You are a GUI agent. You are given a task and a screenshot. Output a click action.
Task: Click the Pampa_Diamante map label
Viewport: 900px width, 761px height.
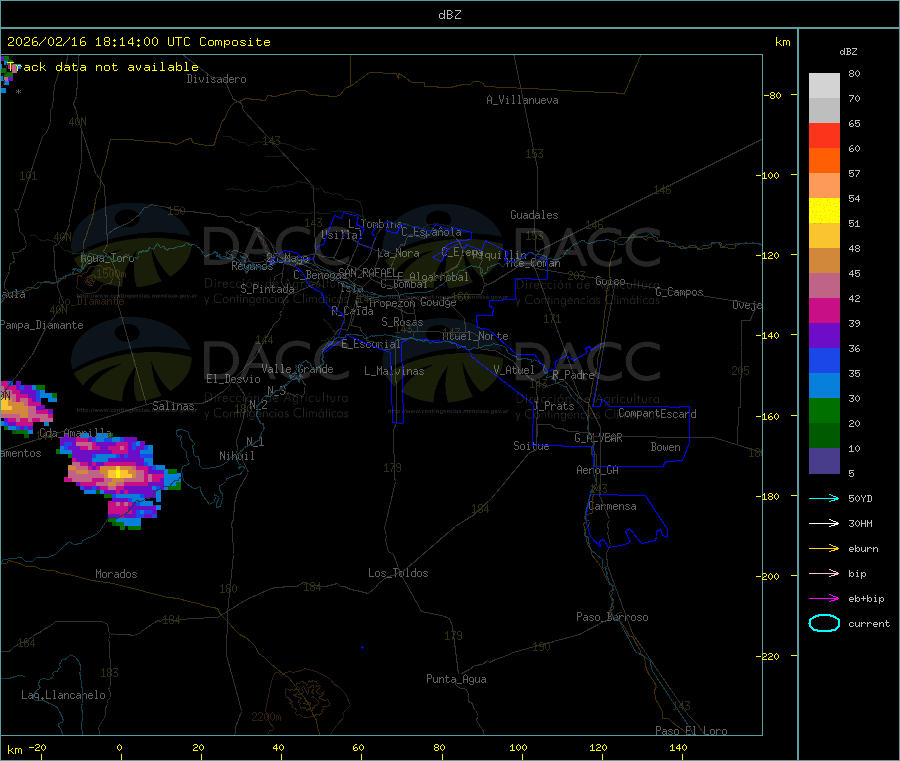(x=42, y=325)
